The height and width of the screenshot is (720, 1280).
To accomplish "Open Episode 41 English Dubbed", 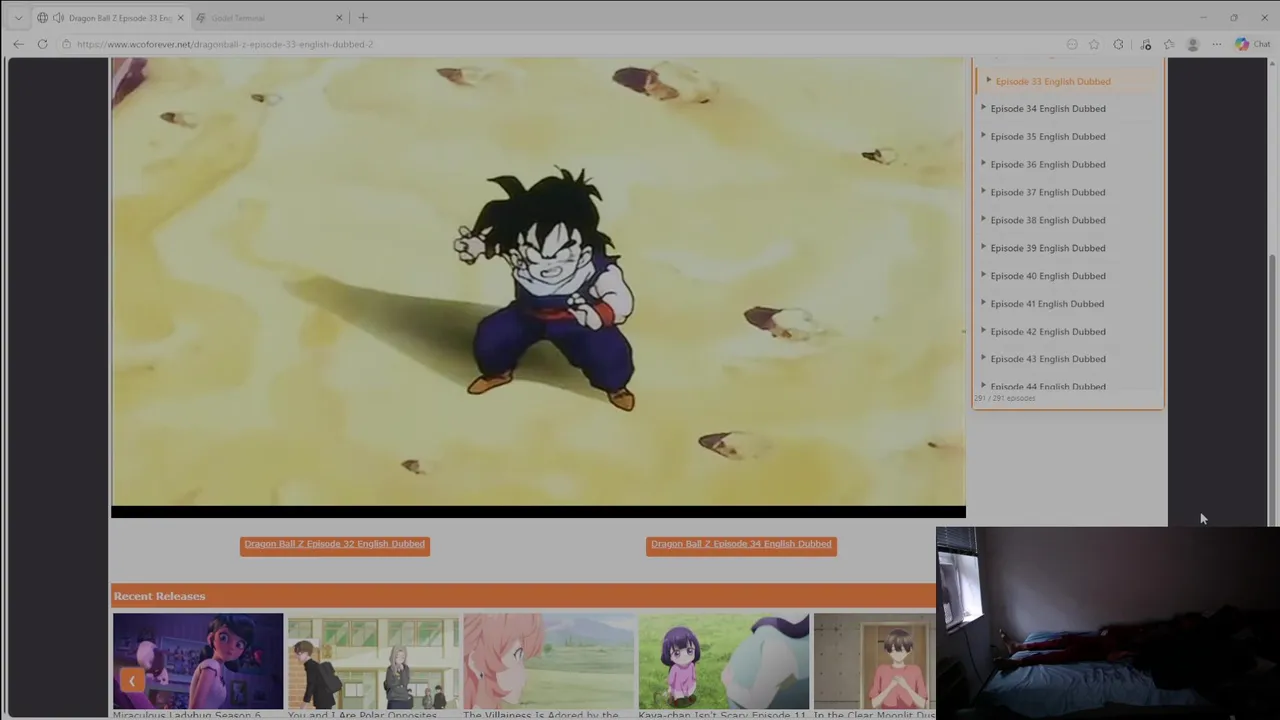I will [x=1047, y=304].
